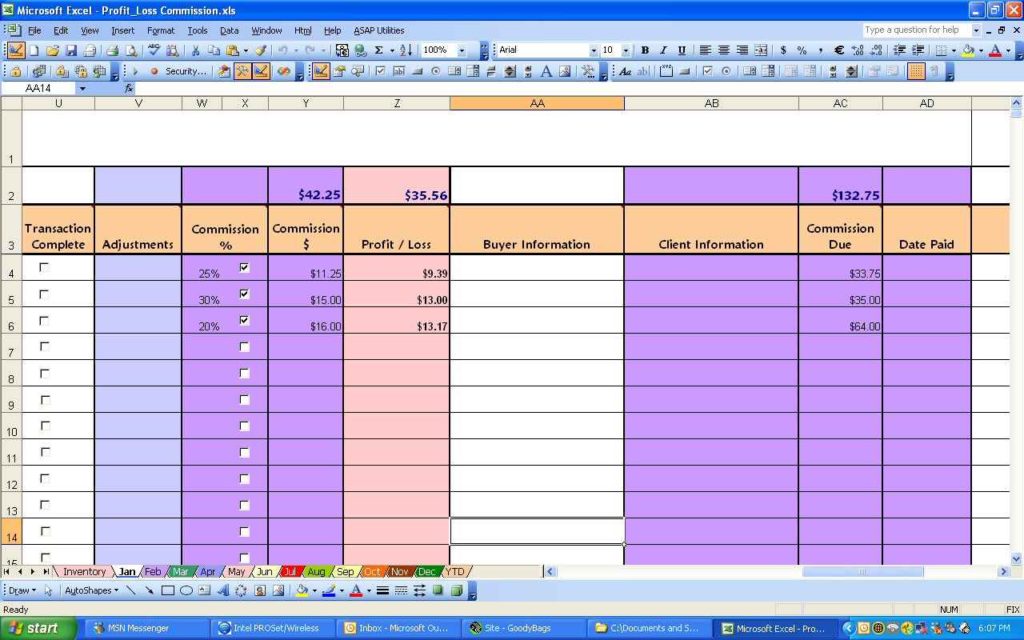1024x640 pixels.
Task: Open the Zoom 100% dropdown
Action: pyautogui.click(x=462, y=50)
